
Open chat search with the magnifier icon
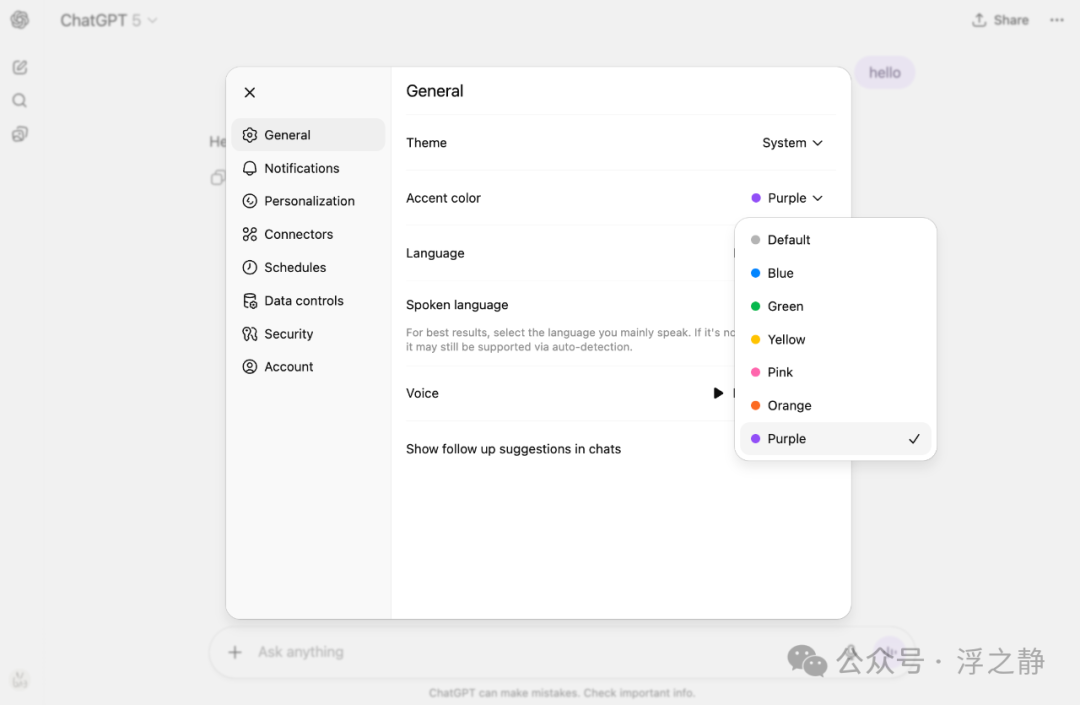(20, 101)
